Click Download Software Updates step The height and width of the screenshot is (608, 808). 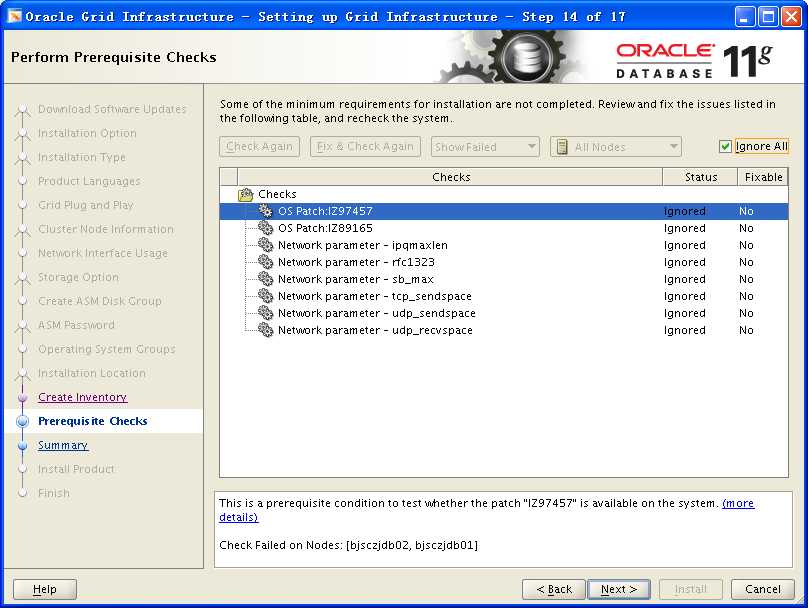tap(112, 109)
